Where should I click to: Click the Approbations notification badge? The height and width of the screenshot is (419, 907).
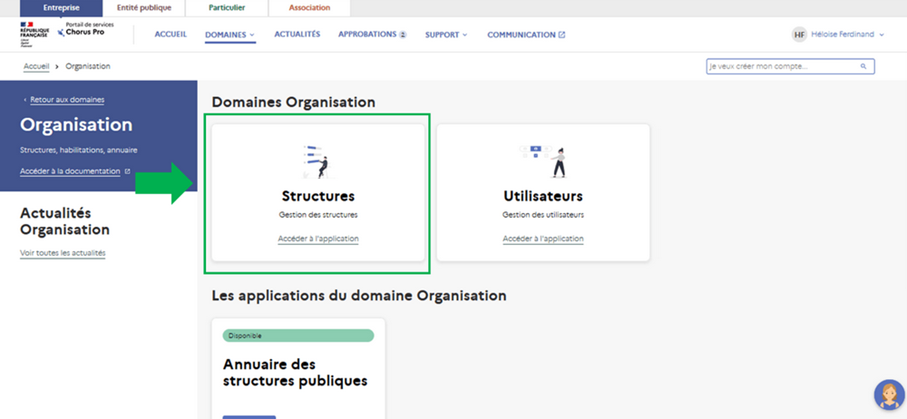[x=403, y=35]
